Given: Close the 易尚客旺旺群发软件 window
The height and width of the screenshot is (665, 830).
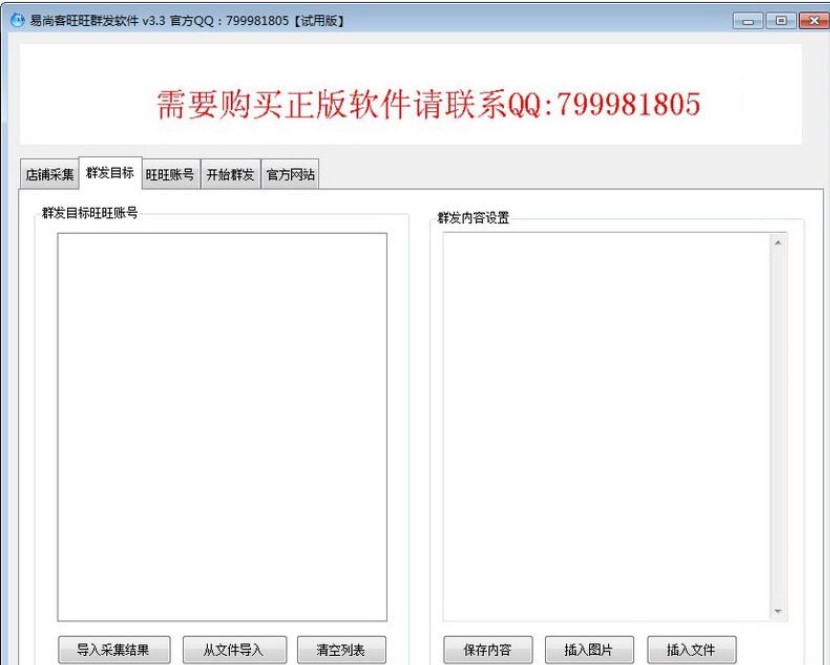Looking at the screenshot, I should coord(814,21).
